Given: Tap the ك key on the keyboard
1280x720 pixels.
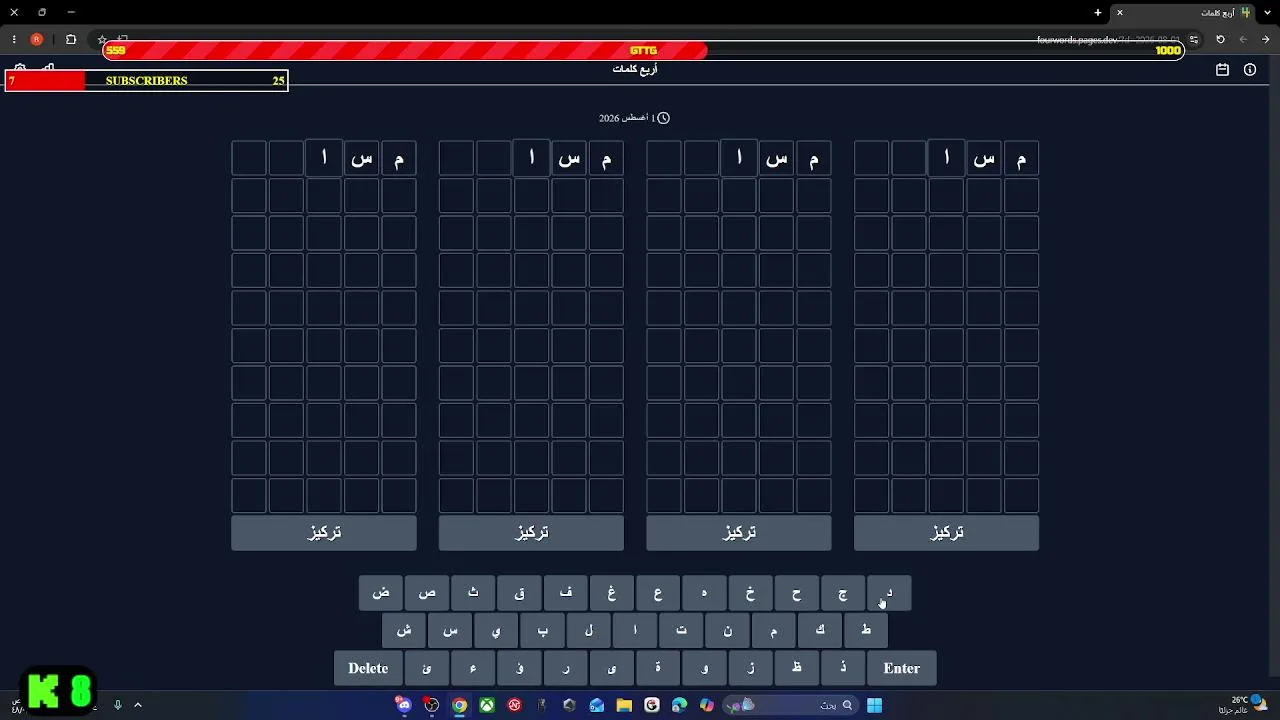Looking at the screenshot, I should tap(819, 630).
